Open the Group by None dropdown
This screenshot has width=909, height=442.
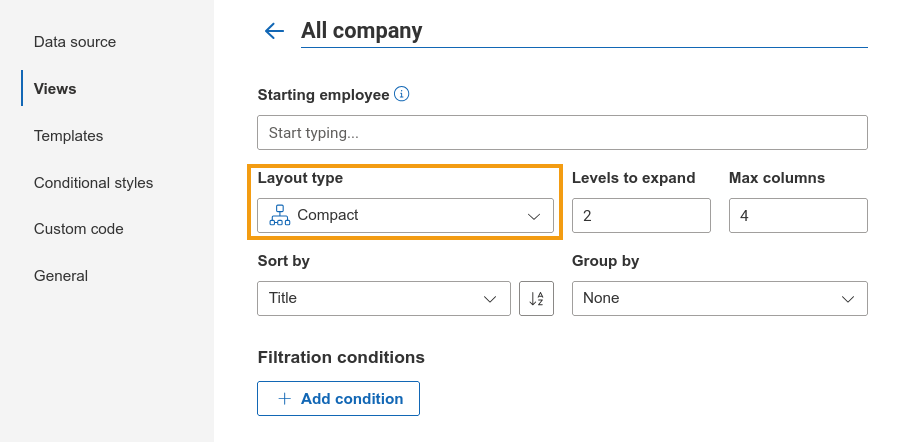[x=719, y=299]
